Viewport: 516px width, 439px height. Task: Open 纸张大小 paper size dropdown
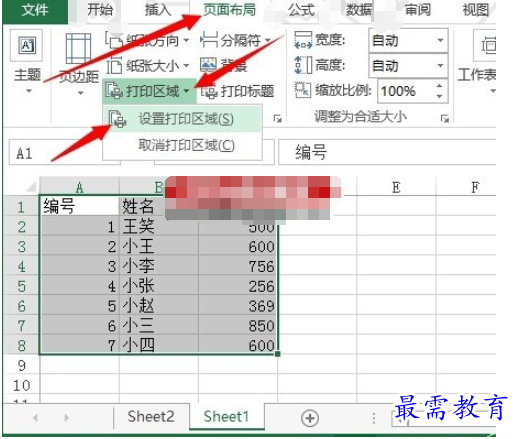(x=148, y=66)
